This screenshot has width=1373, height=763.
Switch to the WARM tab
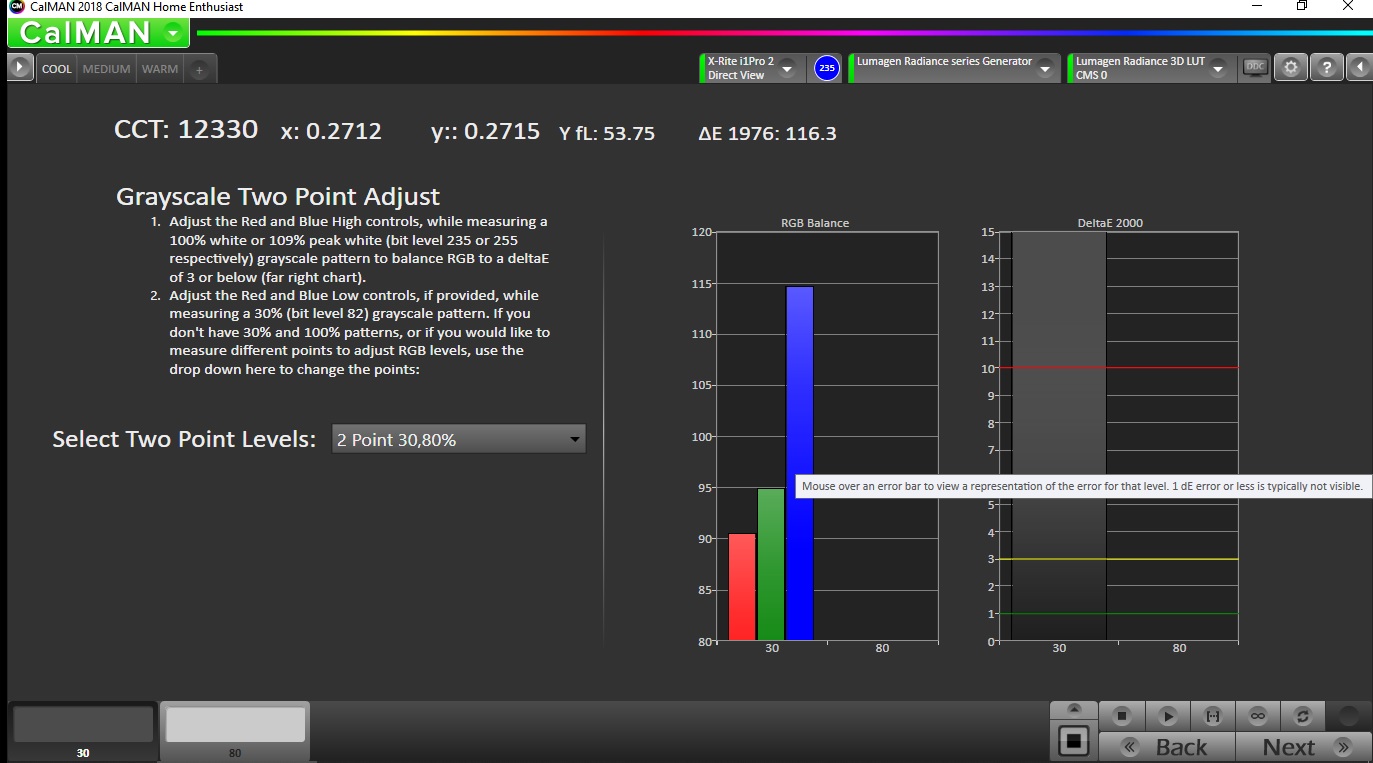click(x=160, y=69)
